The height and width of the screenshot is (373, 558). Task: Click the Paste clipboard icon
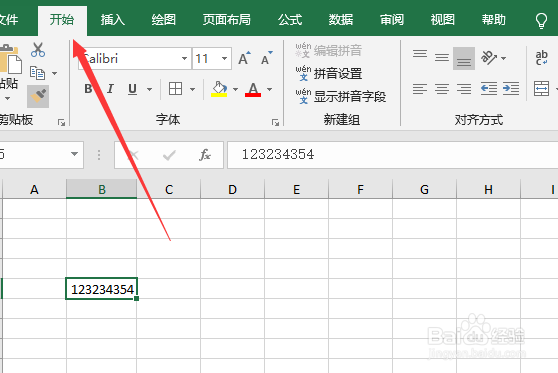[10, 60]
